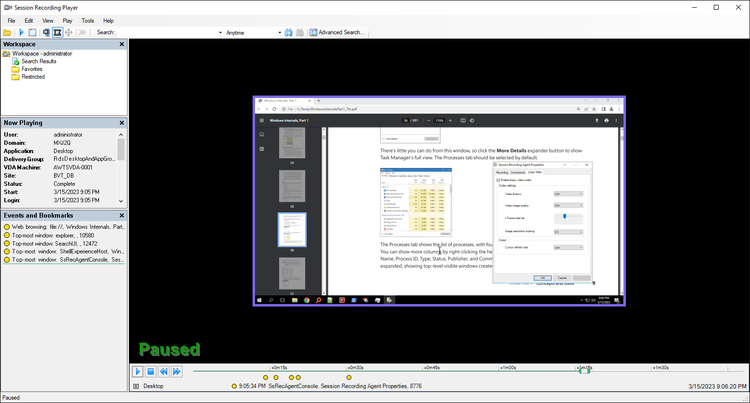Click the Search text field
750x403 pixels.
pos(167,33)
